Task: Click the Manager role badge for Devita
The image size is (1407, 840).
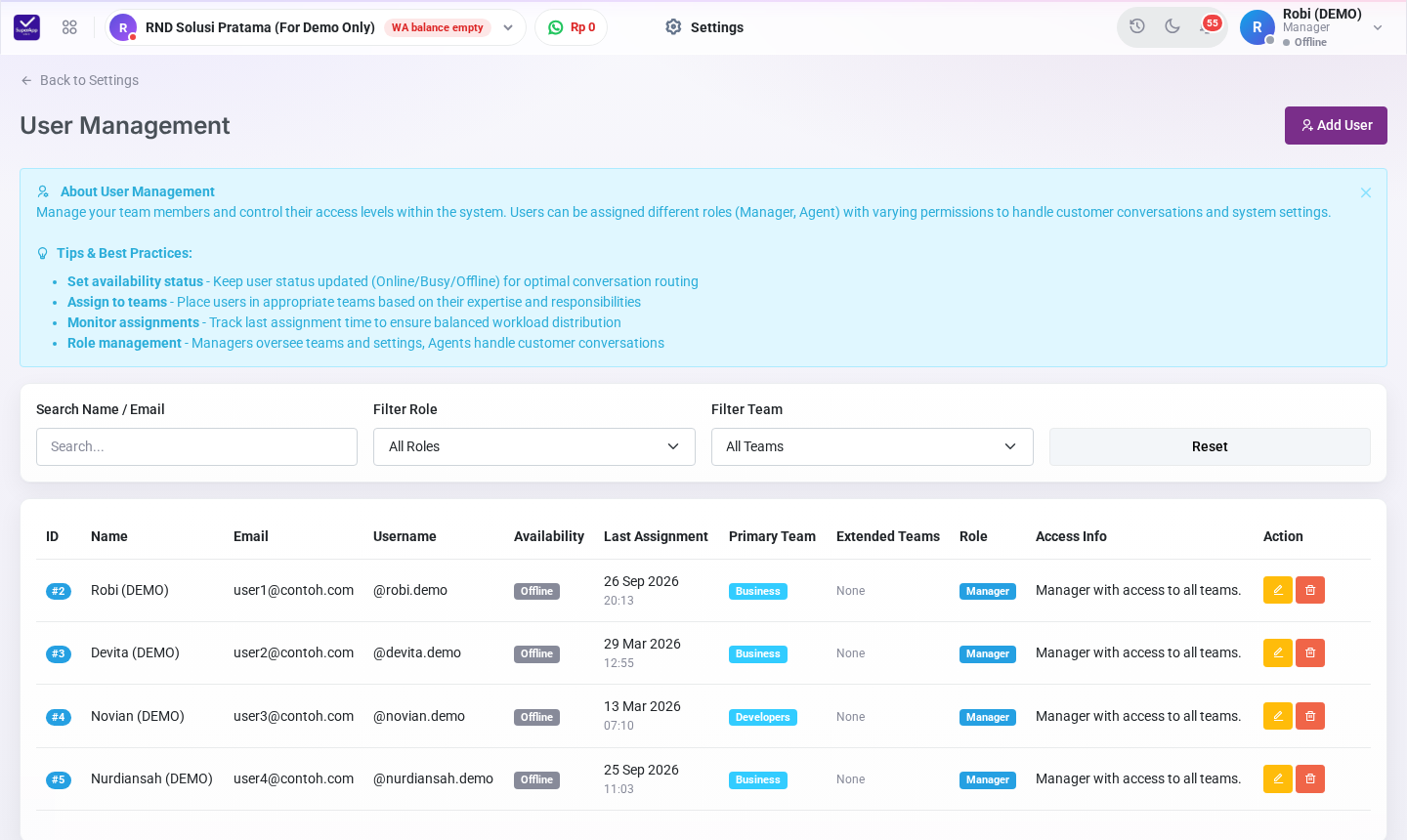Action: [988, 653]
